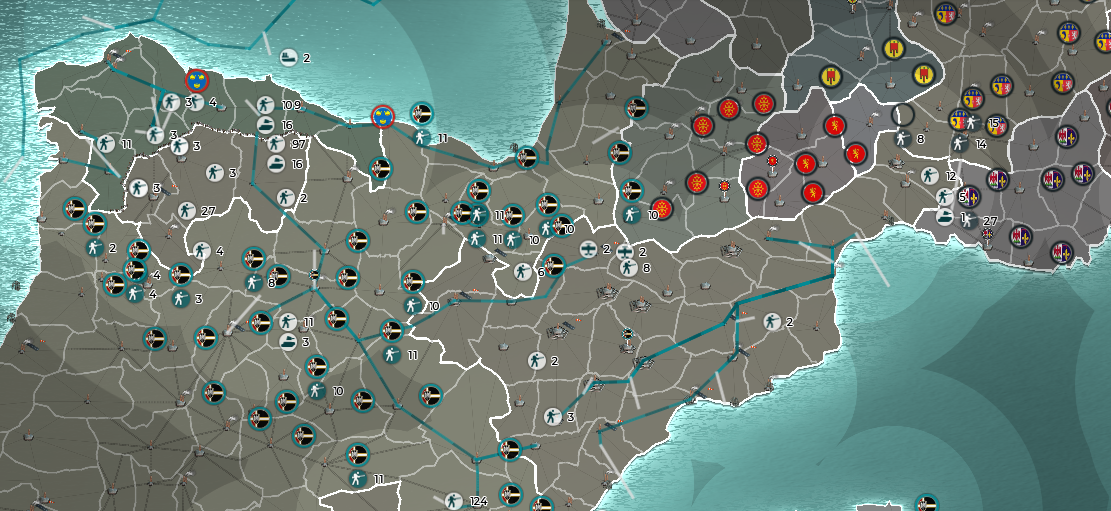Select the aircraft wing directly above infantry 8
Screen dimensions: 1111x511
[624, 252]
